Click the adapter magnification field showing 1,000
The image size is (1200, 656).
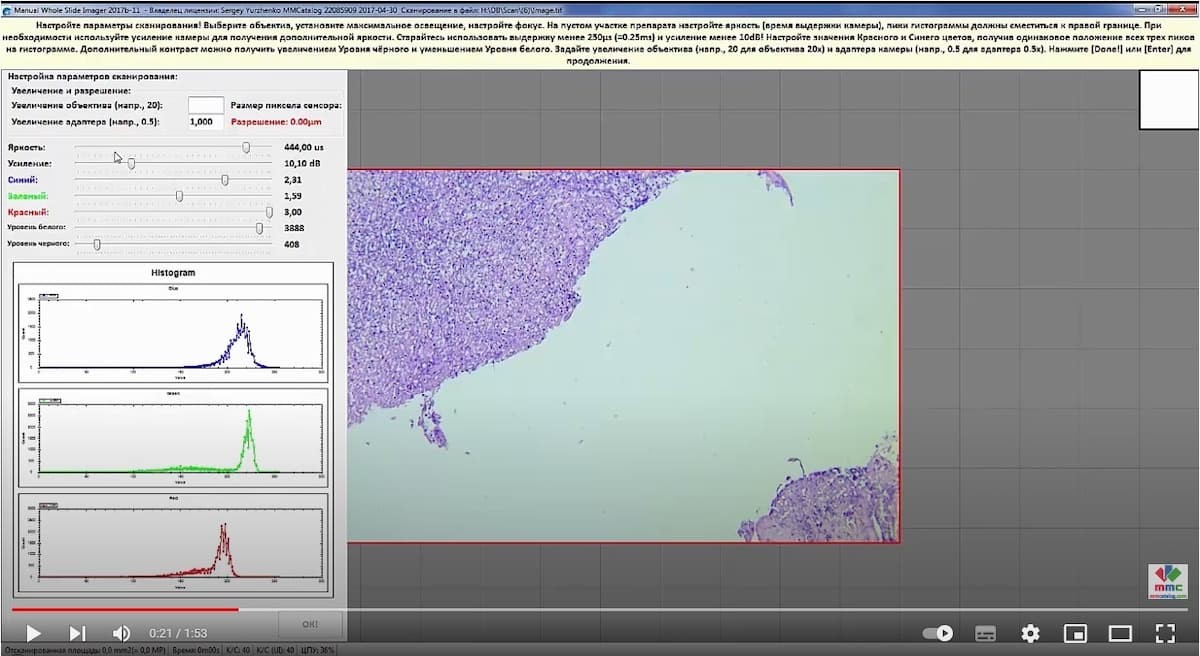tap(205, 122)
